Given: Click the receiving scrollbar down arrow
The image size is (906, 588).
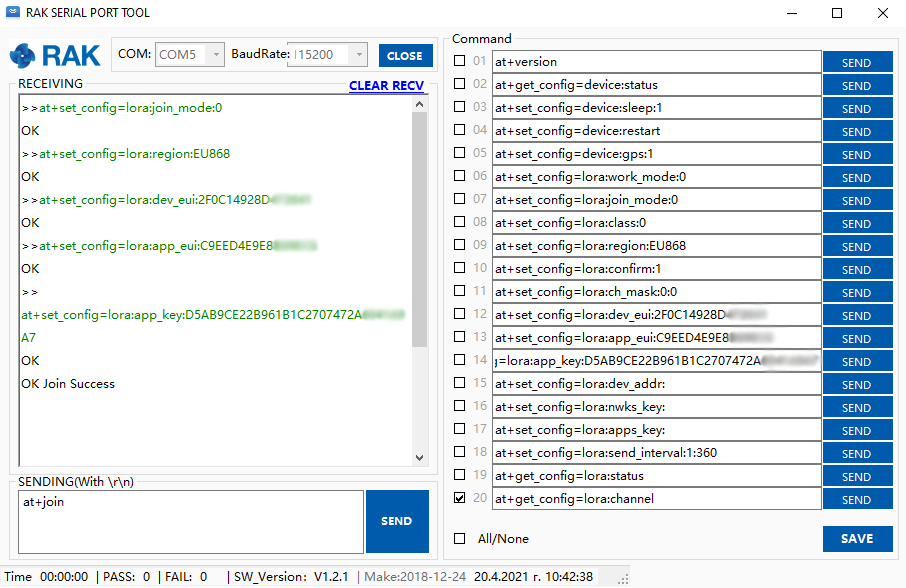Looking at the screenshot, I should pos(420,457).
